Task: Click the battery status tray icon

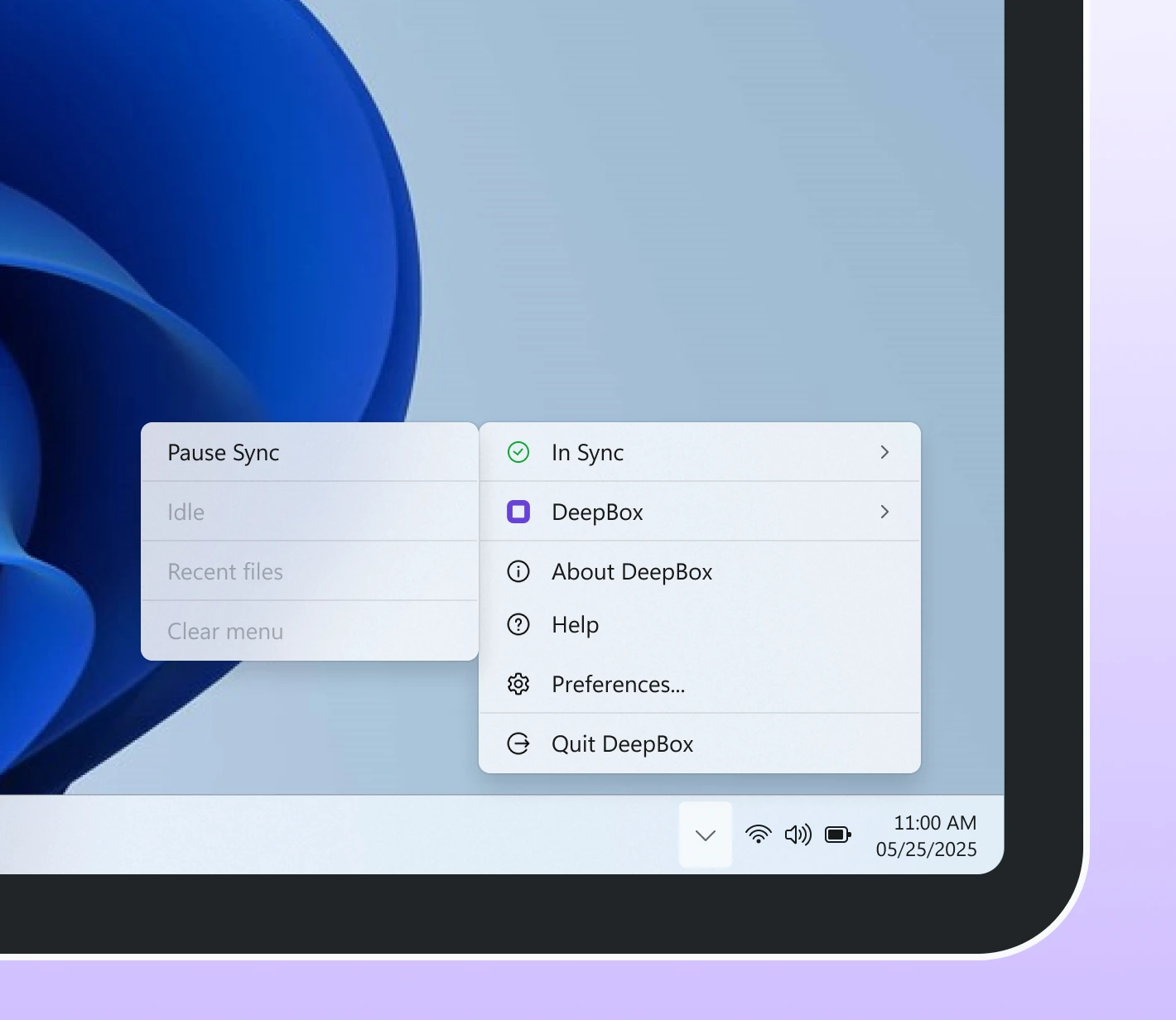Action: [x=838, y=835]
